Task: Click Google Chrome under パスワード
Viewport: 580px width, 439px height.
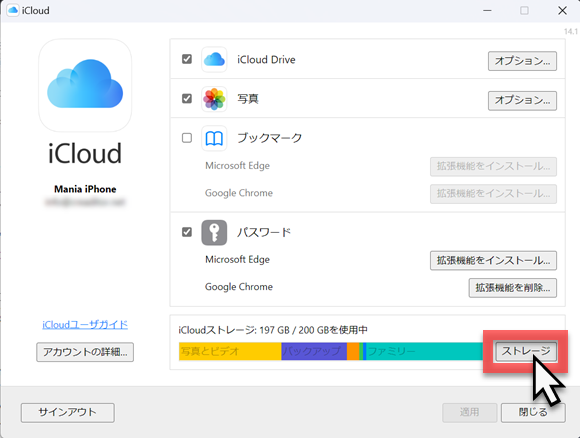Action: 239,287
